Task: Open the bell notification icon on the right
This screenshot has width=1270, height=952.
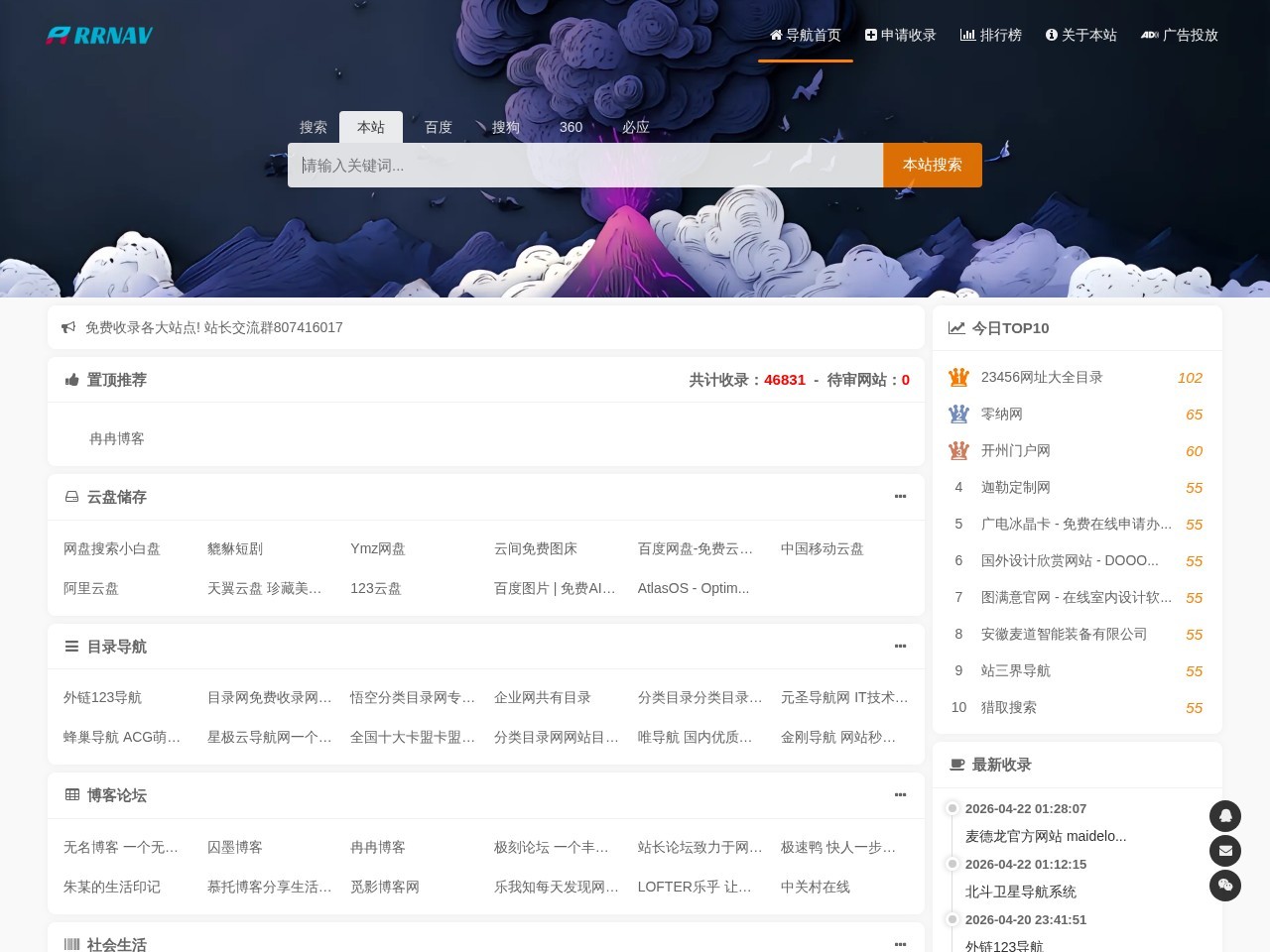Action: (1225, 815)
